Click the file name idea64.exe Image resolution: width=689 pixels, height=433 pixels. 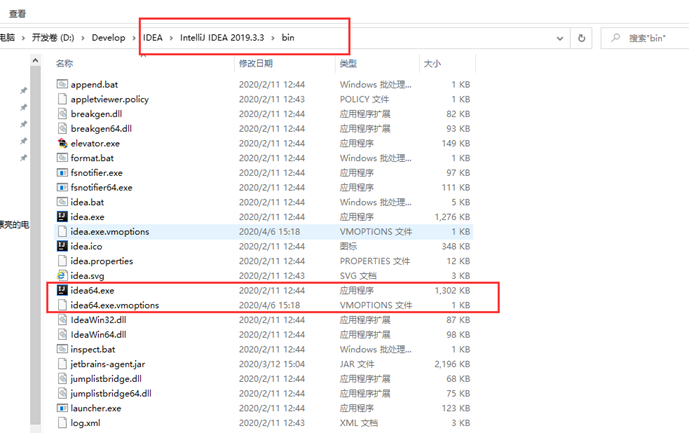(x=92, y=290)
